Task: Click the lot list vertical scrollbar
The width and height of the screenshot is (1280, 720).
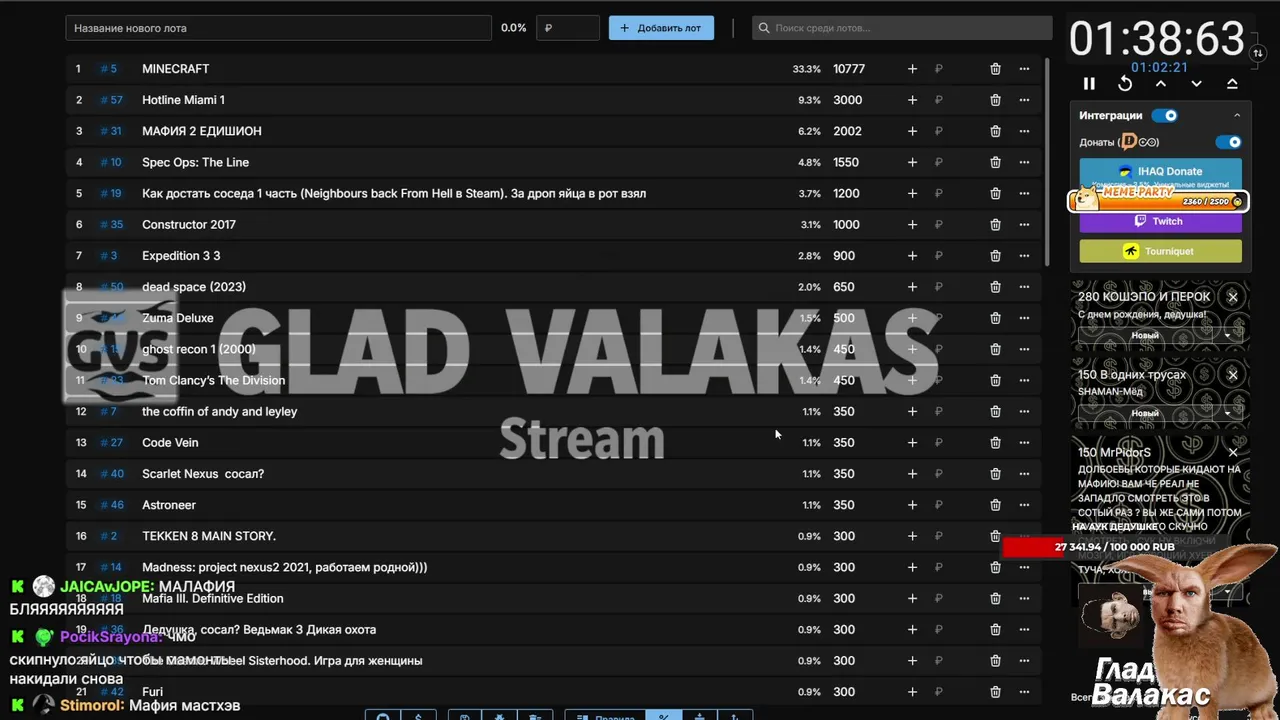Action: point(1047,160)
